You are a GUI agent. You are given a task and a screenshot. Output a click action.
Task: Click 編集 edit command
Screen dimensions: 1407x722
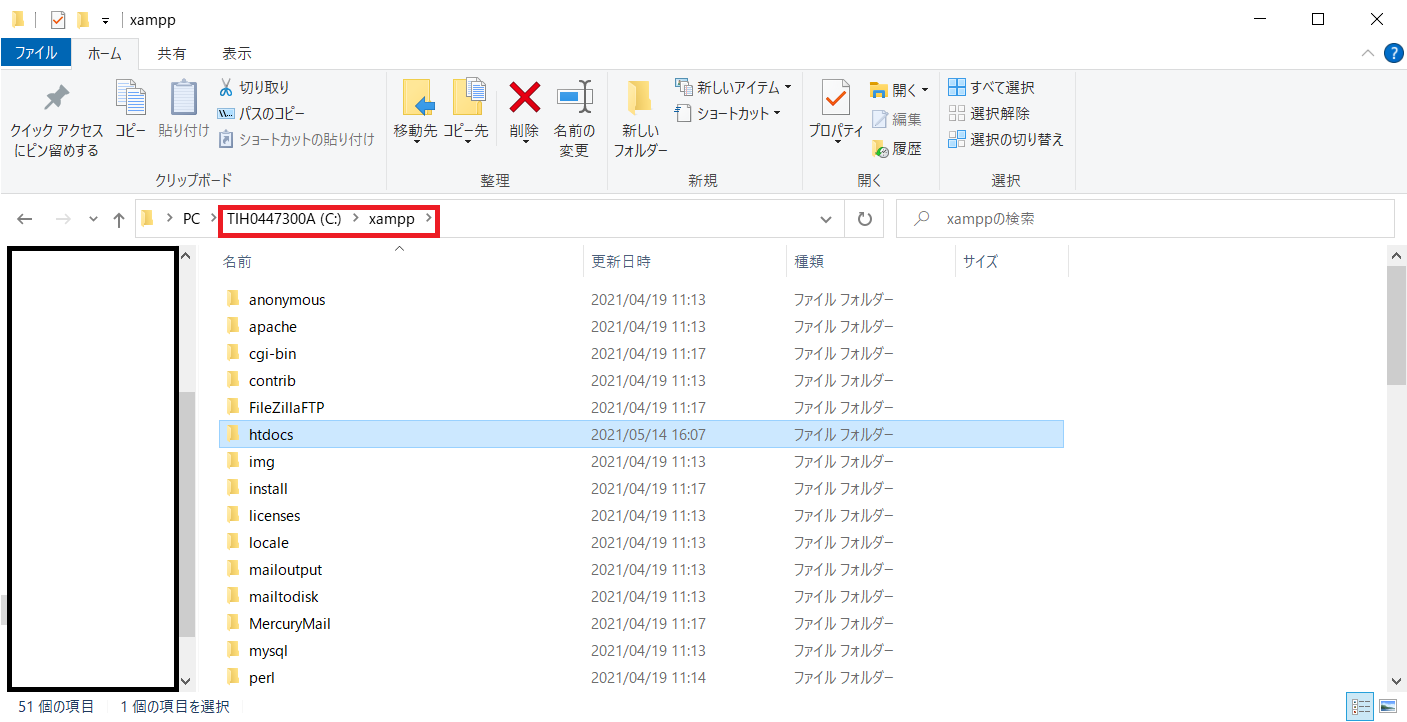coord(896,119)
